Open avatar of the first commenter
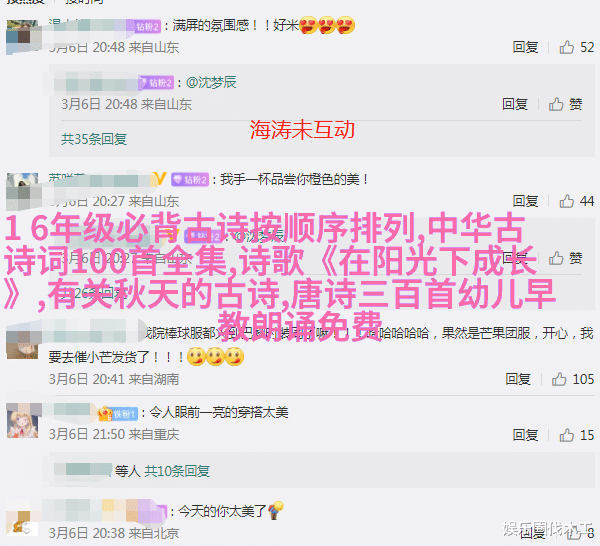600x546 pixels. (22, 36)
